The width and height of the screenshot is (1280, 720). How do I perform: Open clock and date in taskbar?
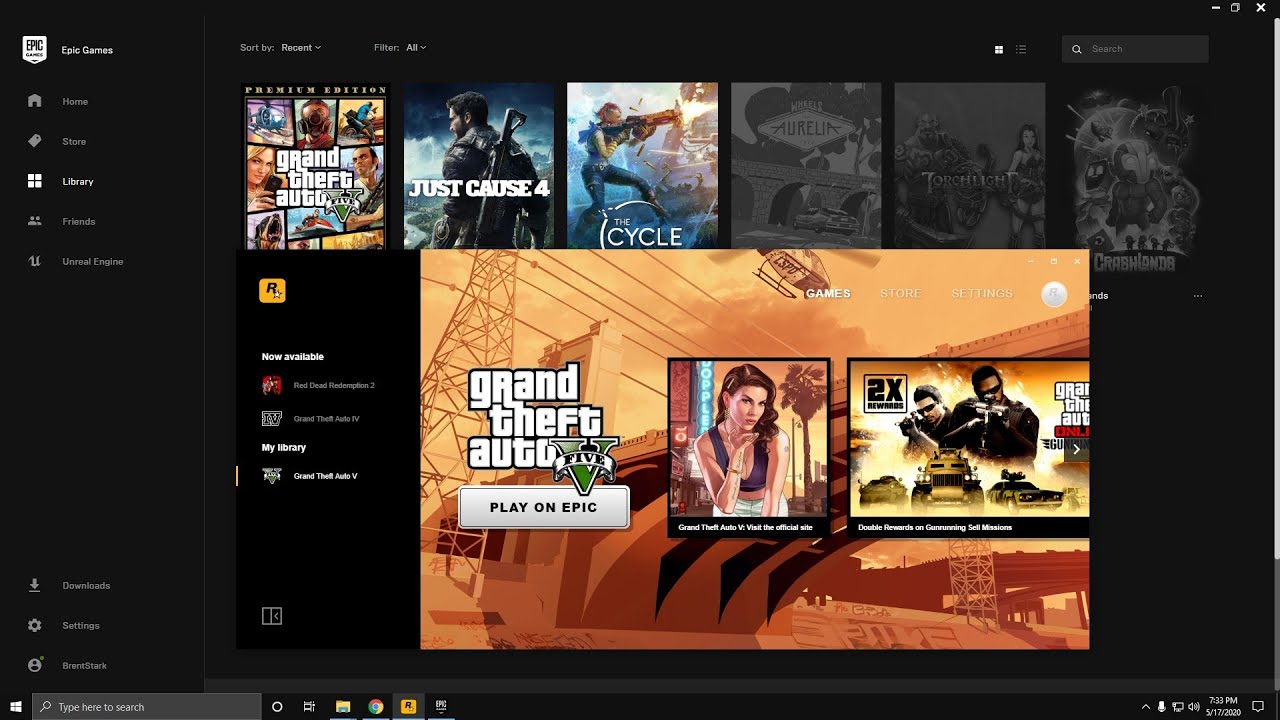pos(1223,707)
